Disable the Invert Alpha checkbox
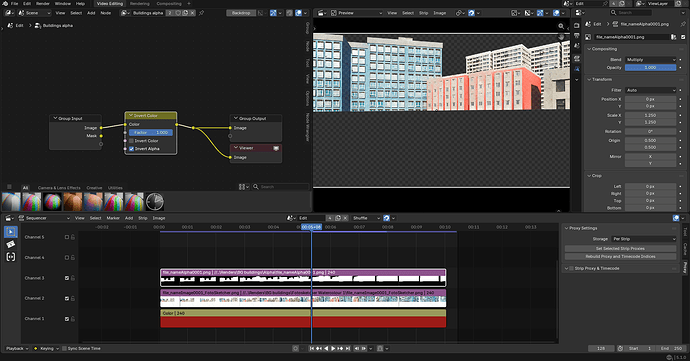The width and height of the screenshot is (690, 361). (131, 149)
